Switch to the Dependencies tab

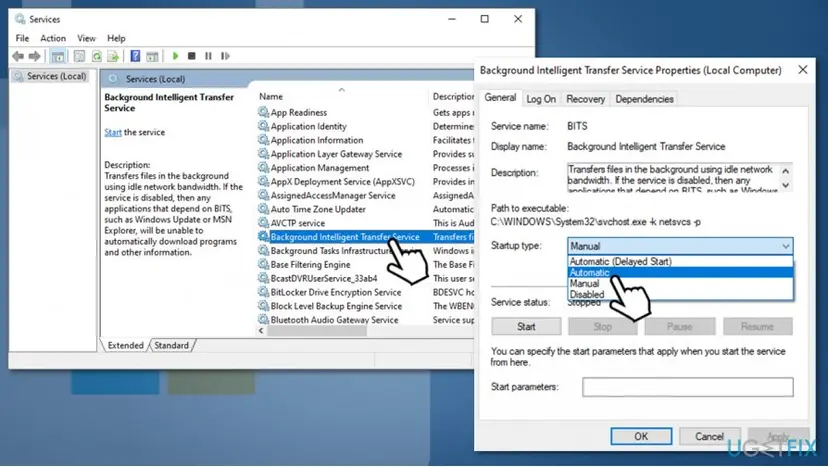click(x=644, y=99)
